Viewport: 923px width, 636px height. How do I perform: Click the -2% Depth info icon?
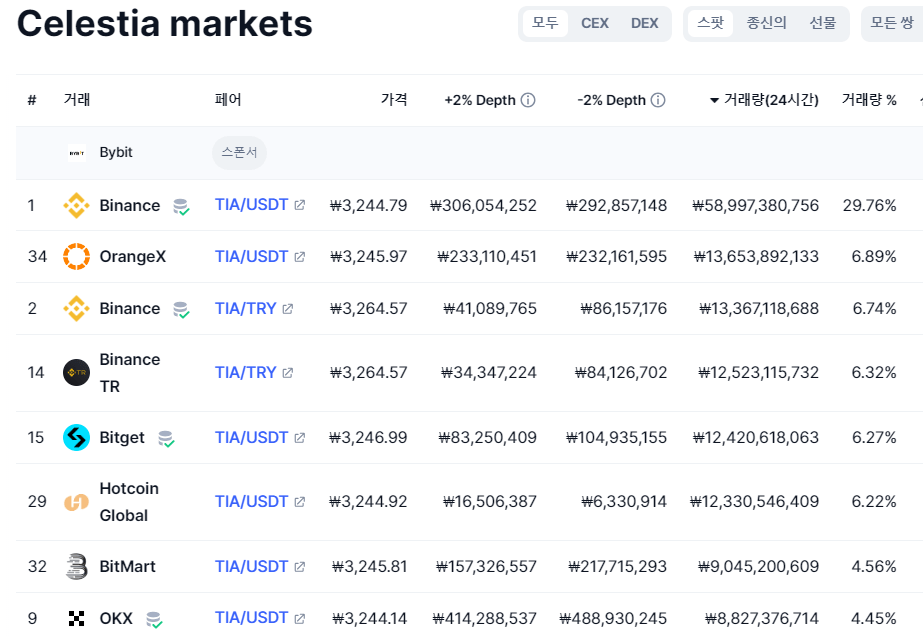(659, 100)
